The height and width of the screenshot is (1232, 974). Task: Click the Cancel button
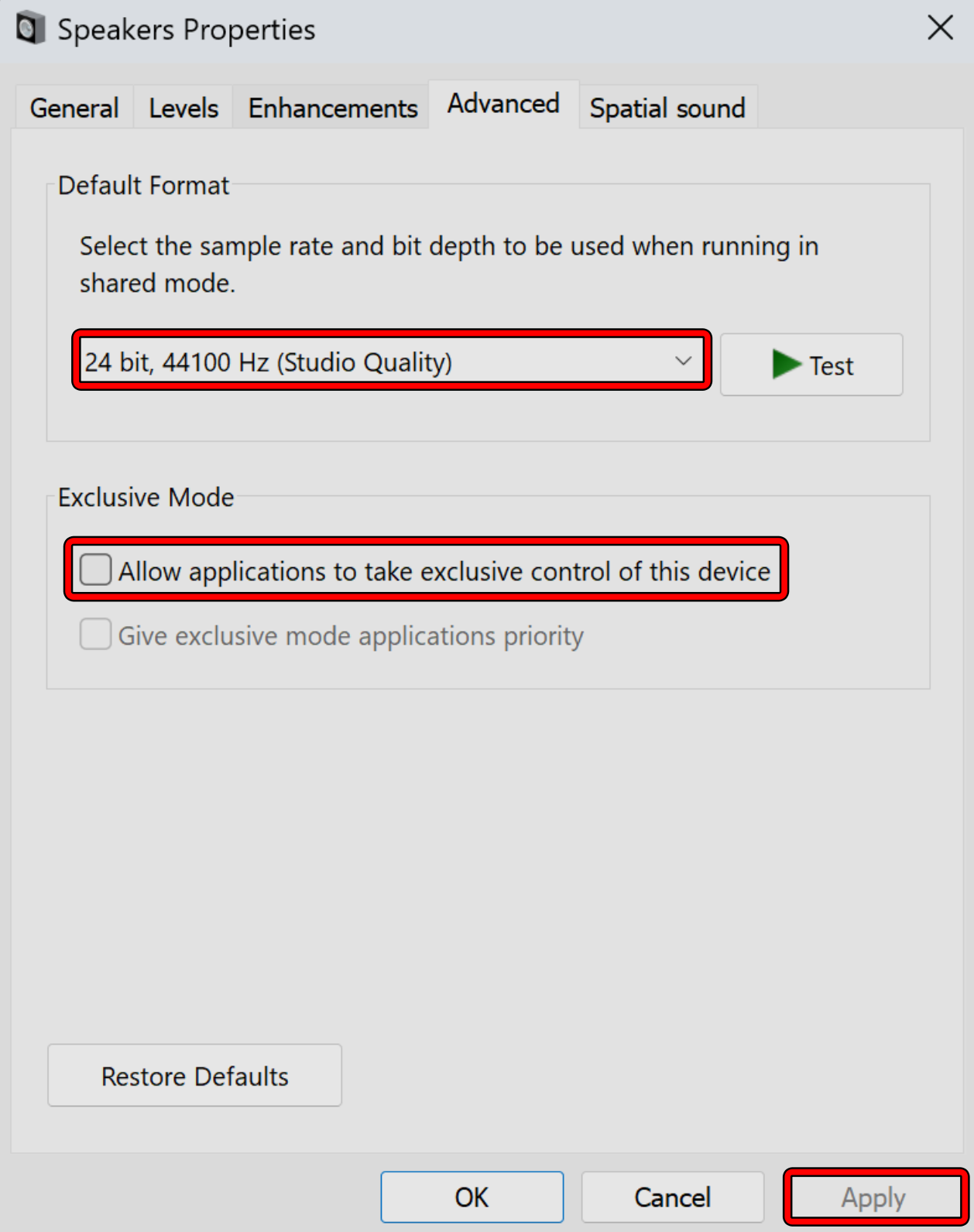(x=672, y=1197)
